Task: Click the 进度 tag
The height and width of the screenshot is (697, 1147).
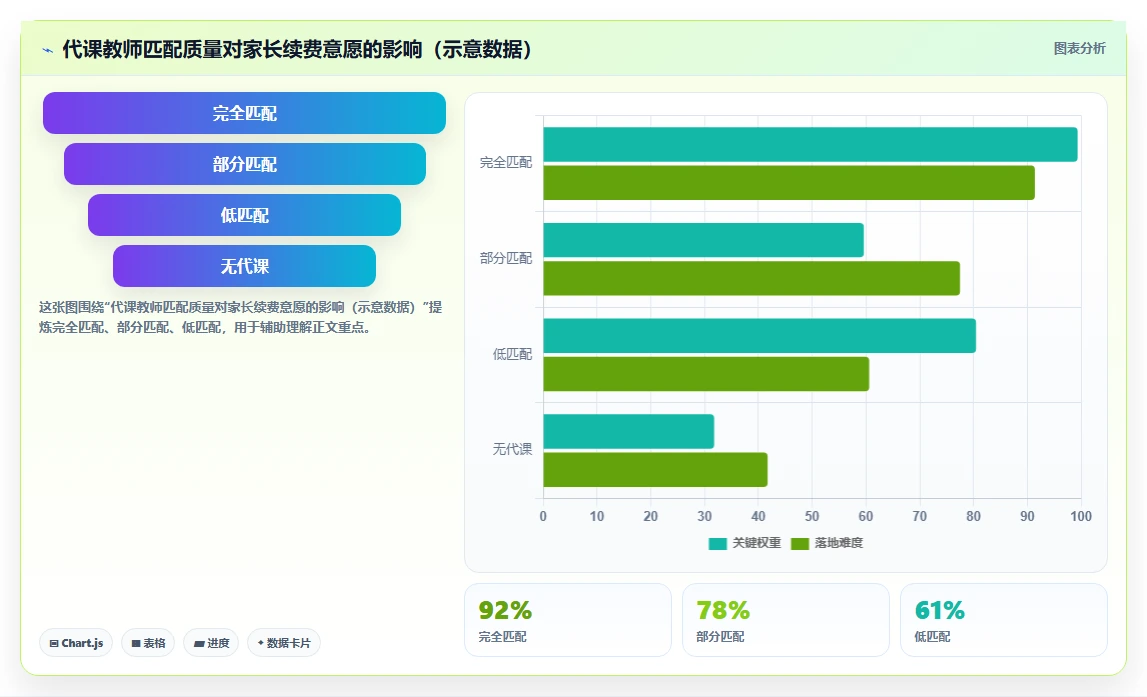Action: pyautogui.click(x=211, y=643)
